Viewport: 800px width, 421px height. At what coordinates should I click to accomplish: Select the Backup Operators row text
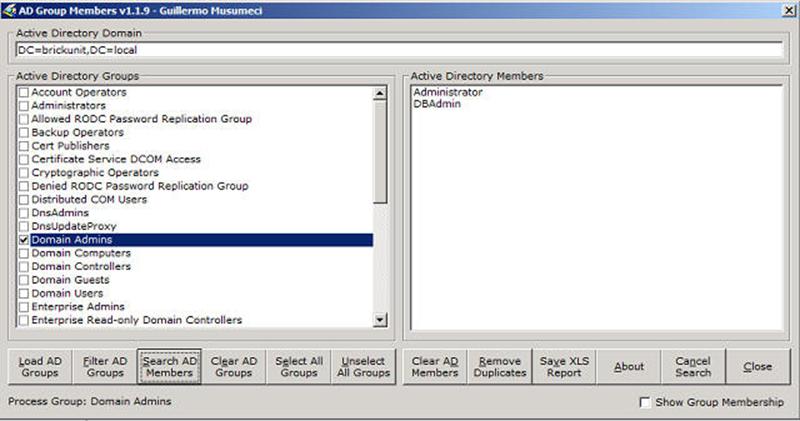pos(77,133)
